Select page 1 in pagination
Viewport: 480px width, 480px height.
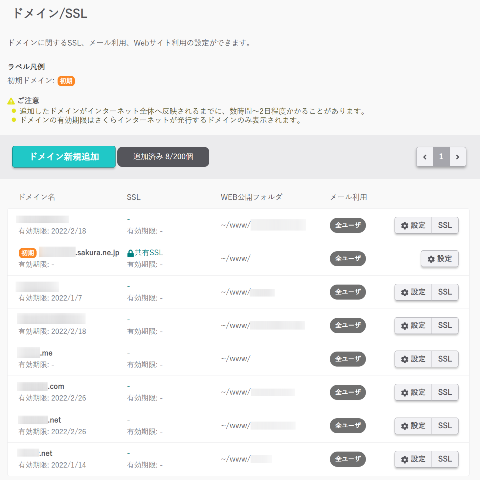(441, 157)
